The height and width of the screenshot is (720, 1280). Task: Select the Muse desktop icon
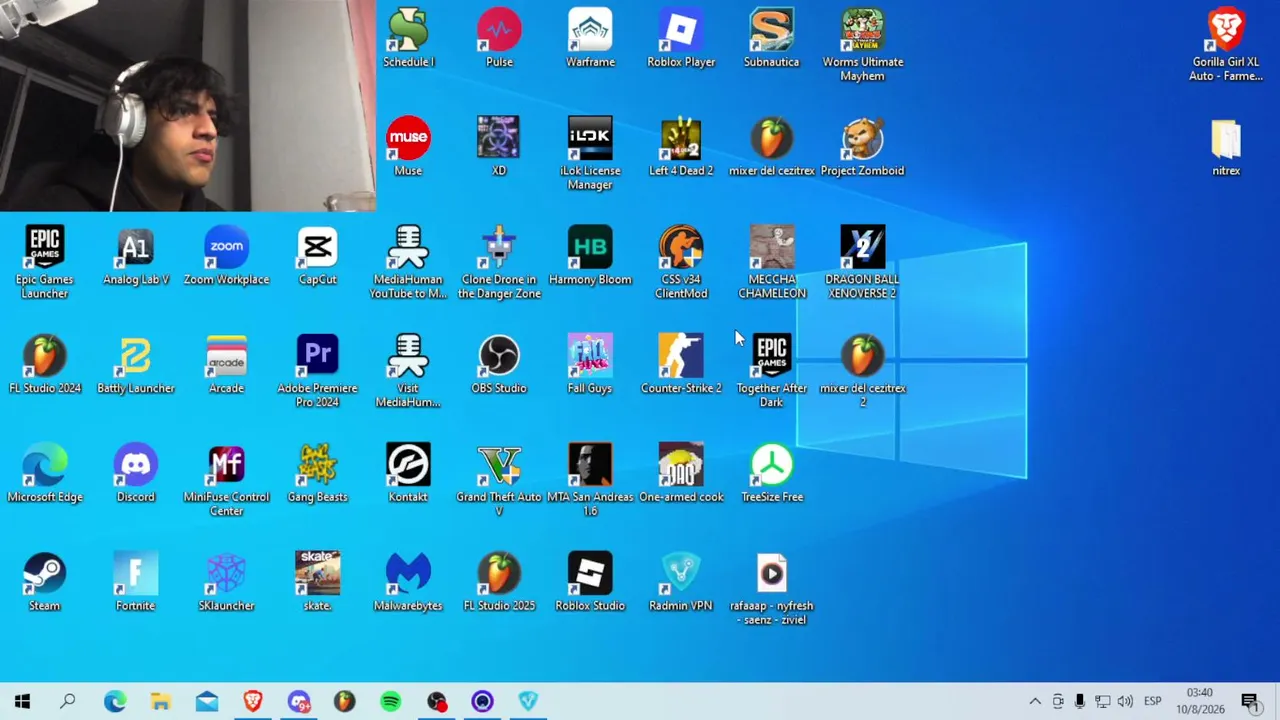408,147
